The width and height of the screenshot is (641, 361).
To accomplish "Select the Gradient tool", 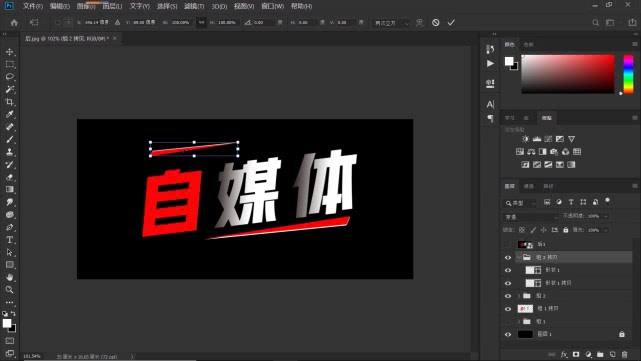I will click(x=10, y=189).
